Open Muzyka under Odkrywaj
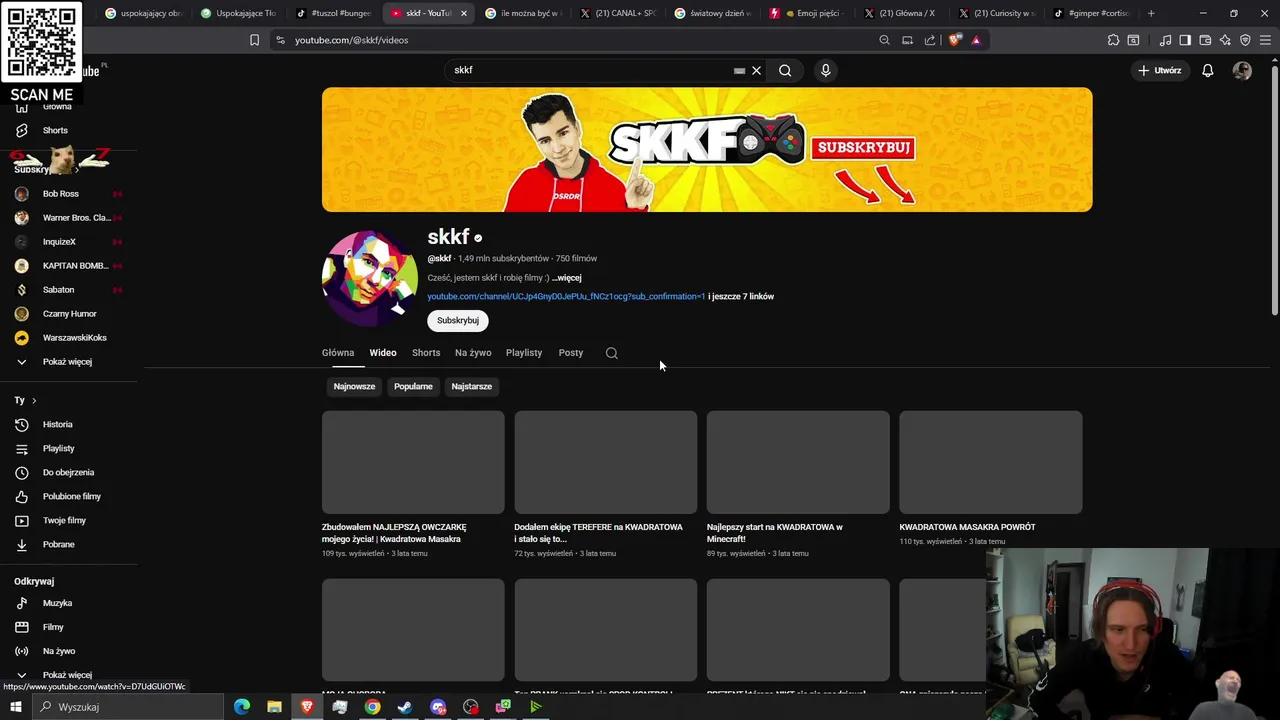This screenshot has width=1280, height=720. pos(57,603)
